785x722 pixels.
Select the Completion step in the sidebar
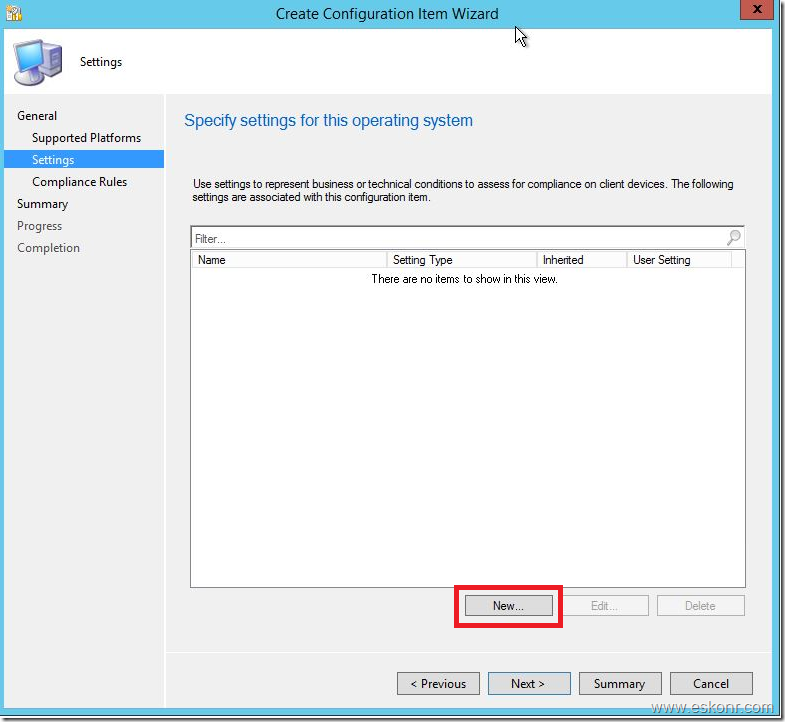[49, 248]
